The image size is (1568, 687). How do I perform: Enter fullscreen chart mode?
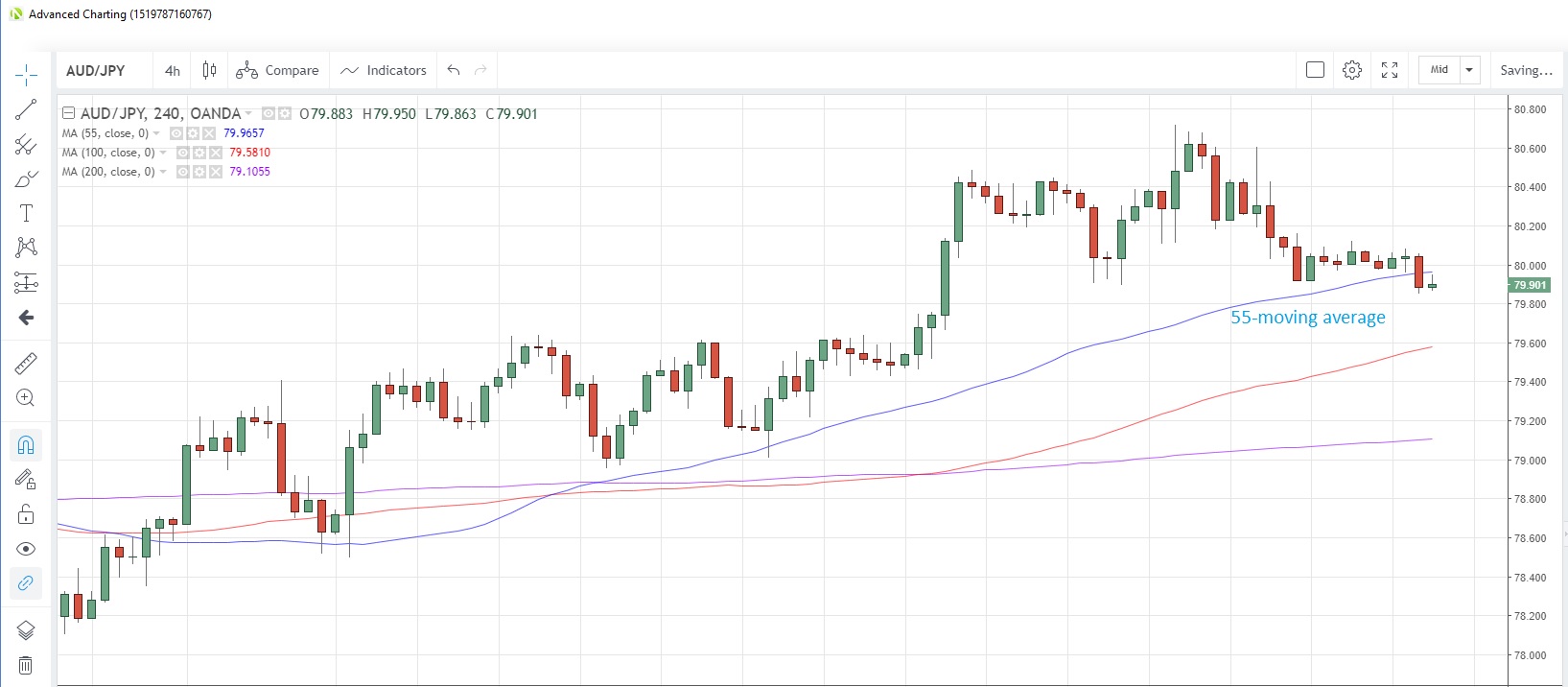point(1390,70)
